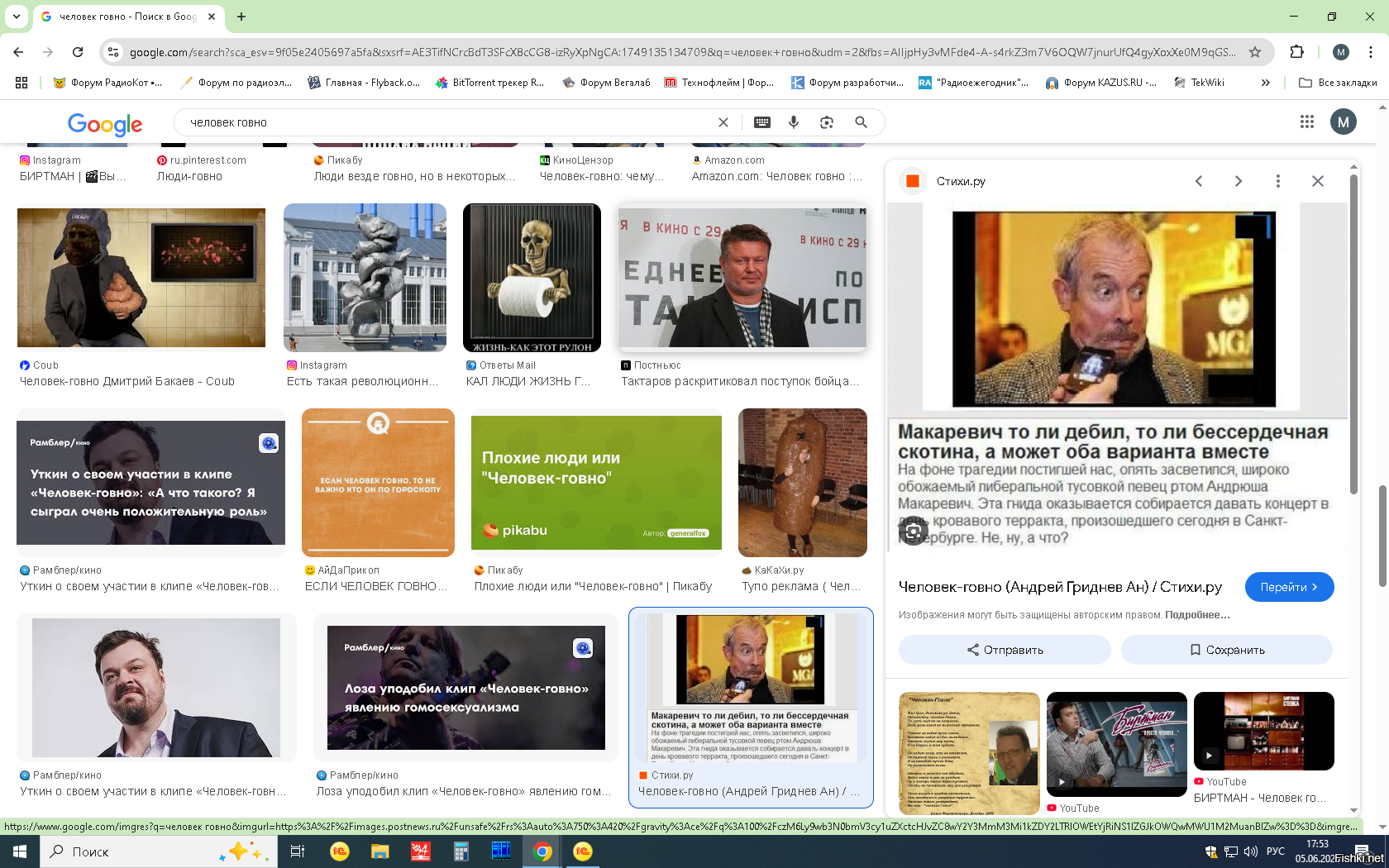This screenshot has height=868, width=1389.
Task: Show next image in preview panel
Action: [1239, 181]
